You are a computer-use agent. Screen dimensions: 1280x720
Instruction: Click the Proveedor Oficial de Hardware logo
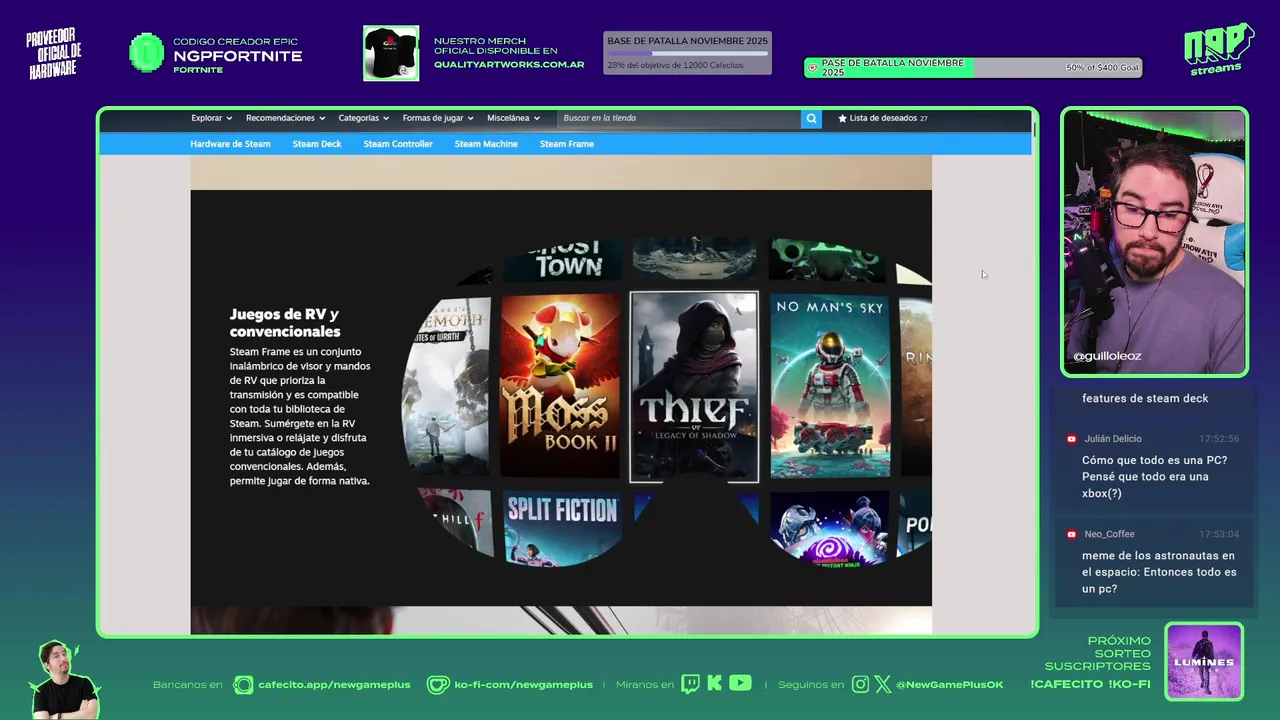(x=54, y=55)
